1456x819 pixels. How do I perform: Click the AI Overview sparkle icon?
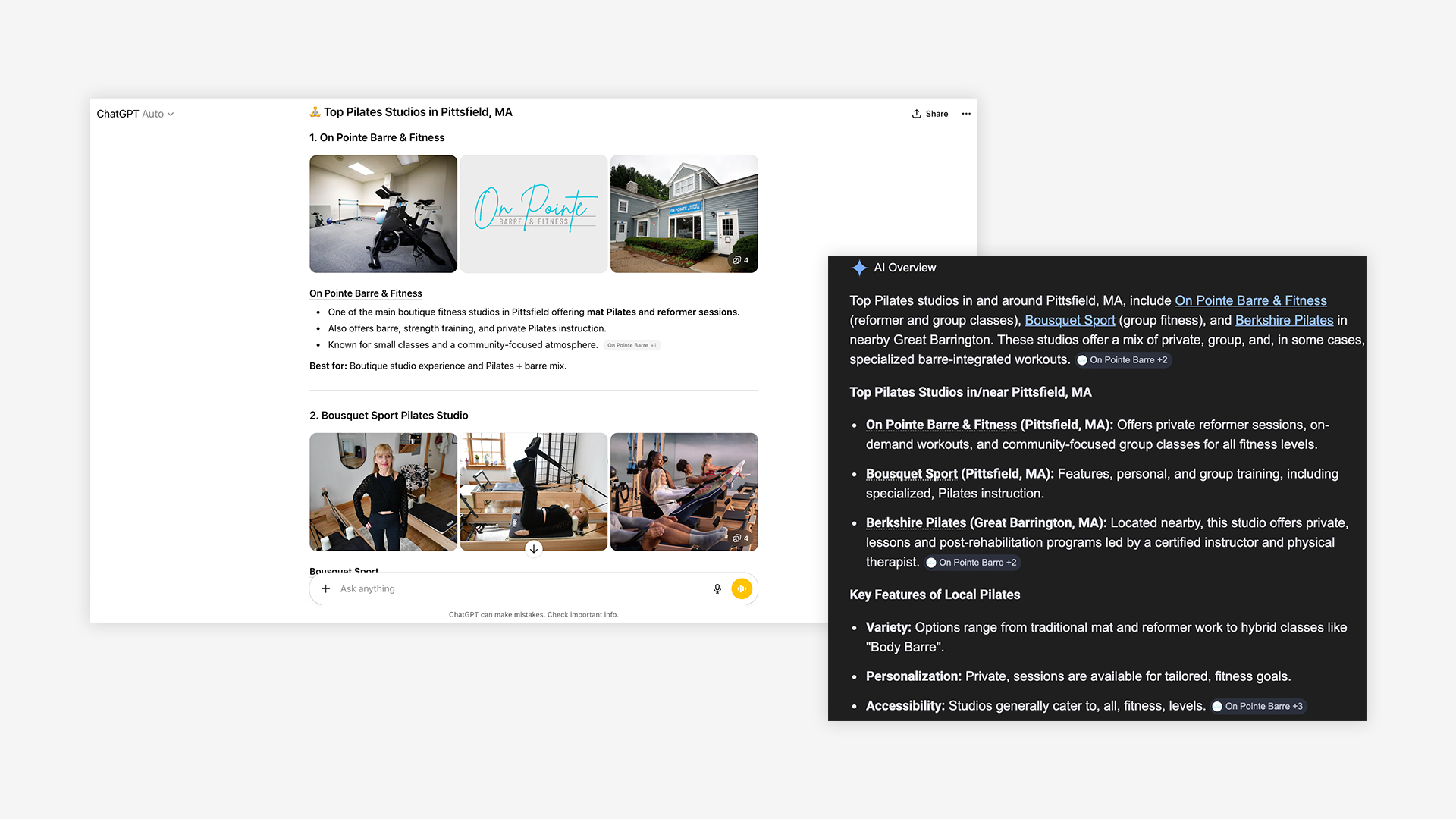pyautogui.click(x=859, y=268)
